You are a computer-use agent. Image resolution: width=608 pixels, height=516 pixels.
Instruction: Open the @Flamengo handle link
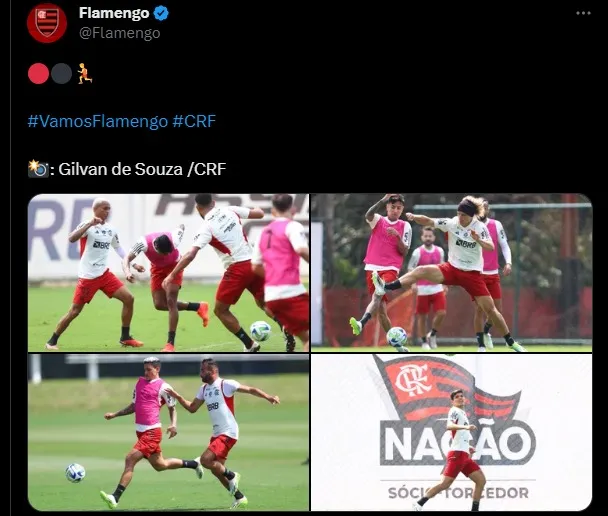pyautogui.click(x=119, y=33)
